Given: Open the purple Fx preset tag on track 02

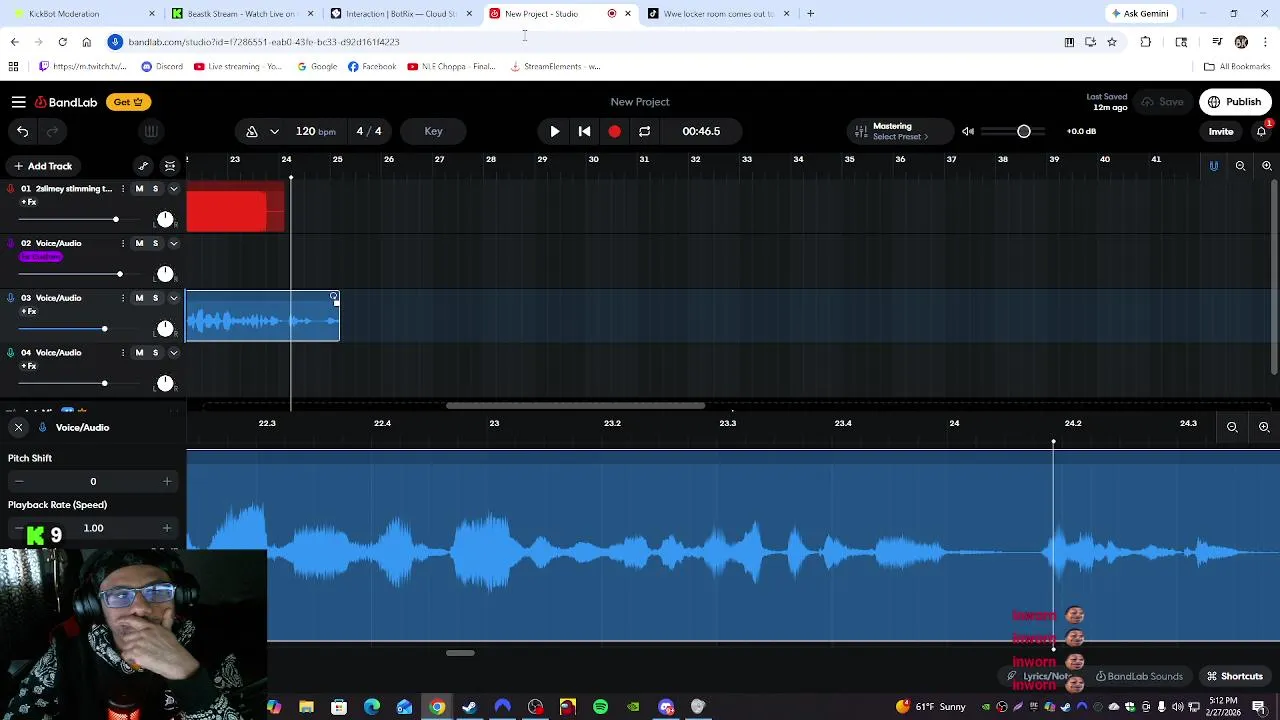Looking at the screenshot, I should click(41, 257).
